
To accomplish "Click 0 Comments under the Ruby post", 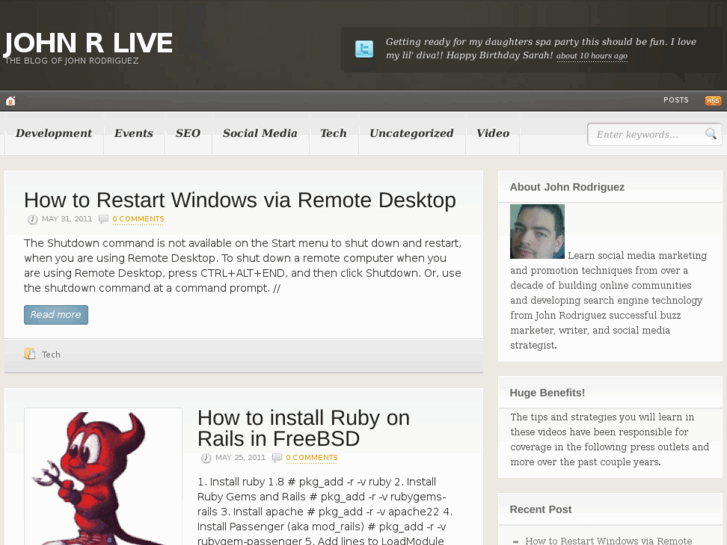I will click(312, 458).
